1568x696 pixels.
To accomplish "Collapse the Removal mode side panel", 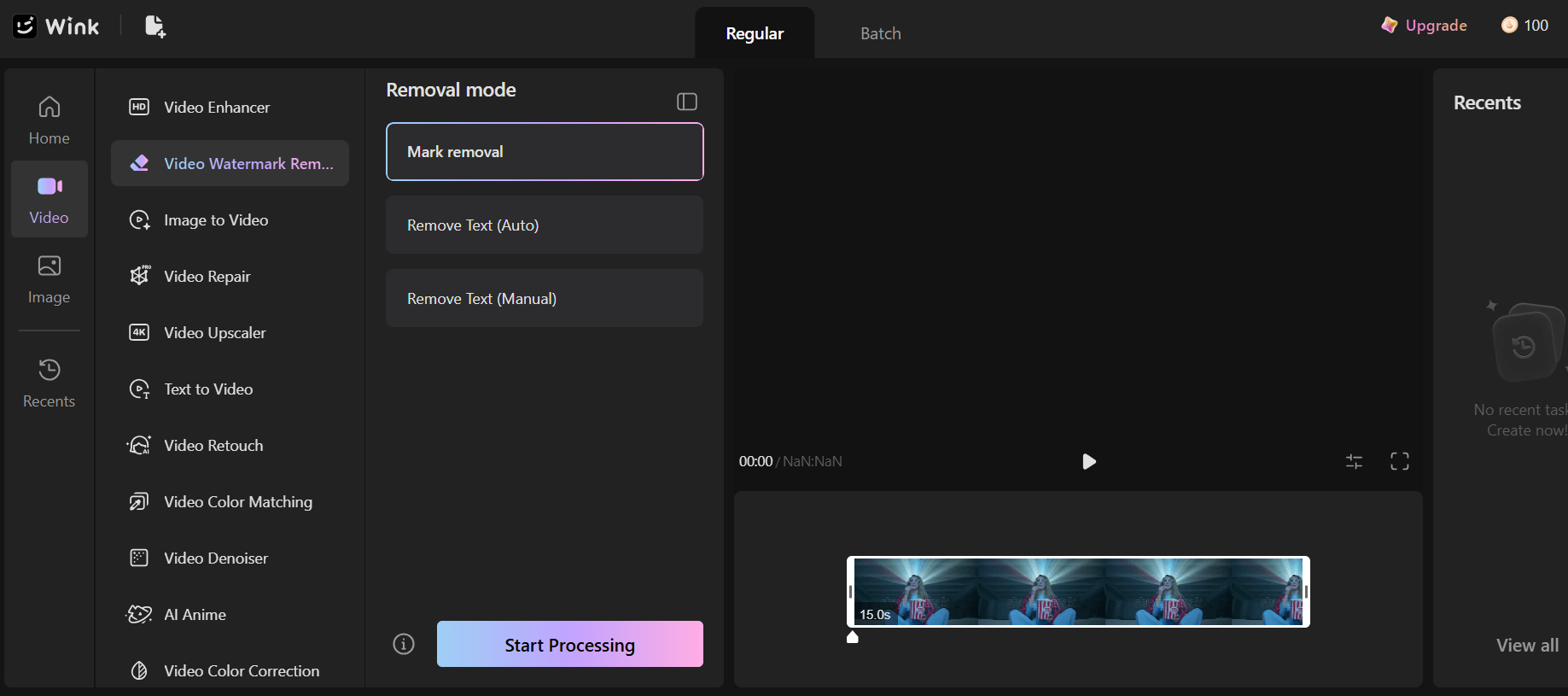I will [687, 102].
